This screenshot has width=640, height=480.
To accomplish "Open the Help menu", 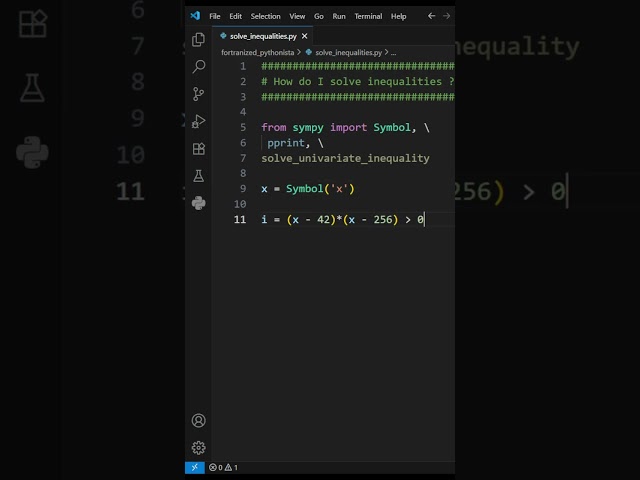I will [398, 16].
